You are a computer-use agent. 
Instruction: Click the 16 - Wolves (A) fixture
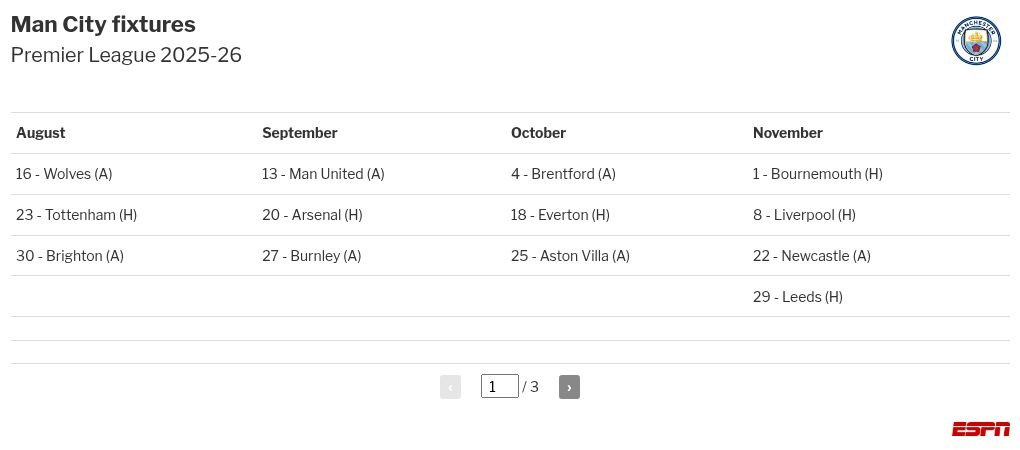(64, 174)
